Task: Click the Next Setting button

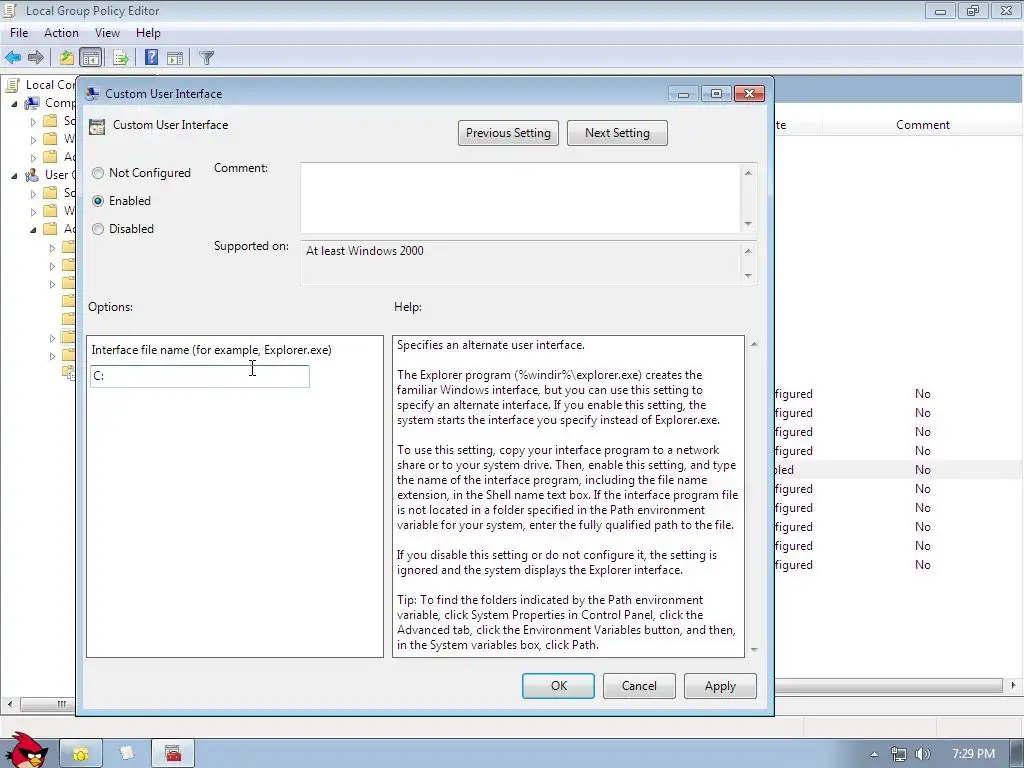Action: [617, 133]
